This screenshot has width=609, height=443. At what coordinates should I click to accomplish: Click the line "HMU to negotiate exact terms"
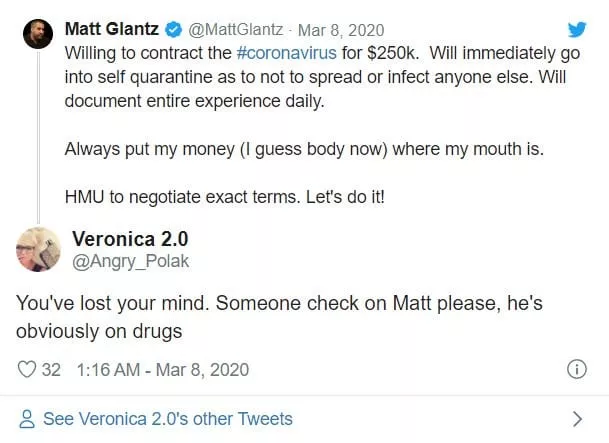200,196
